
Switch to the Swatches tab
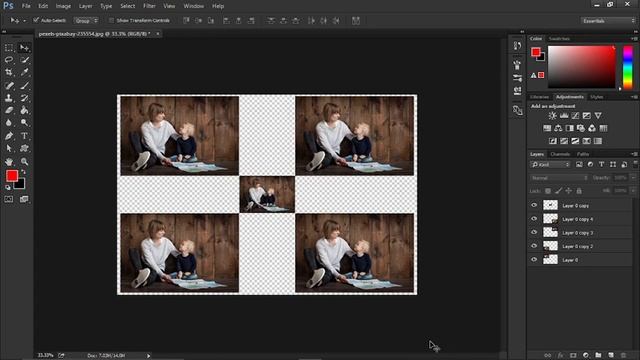(x=559, y=39)
